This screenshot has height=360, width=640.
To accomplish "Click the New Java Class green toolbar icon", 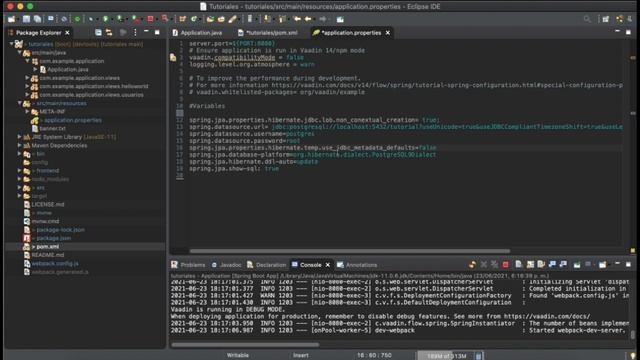I will [194, 19].
